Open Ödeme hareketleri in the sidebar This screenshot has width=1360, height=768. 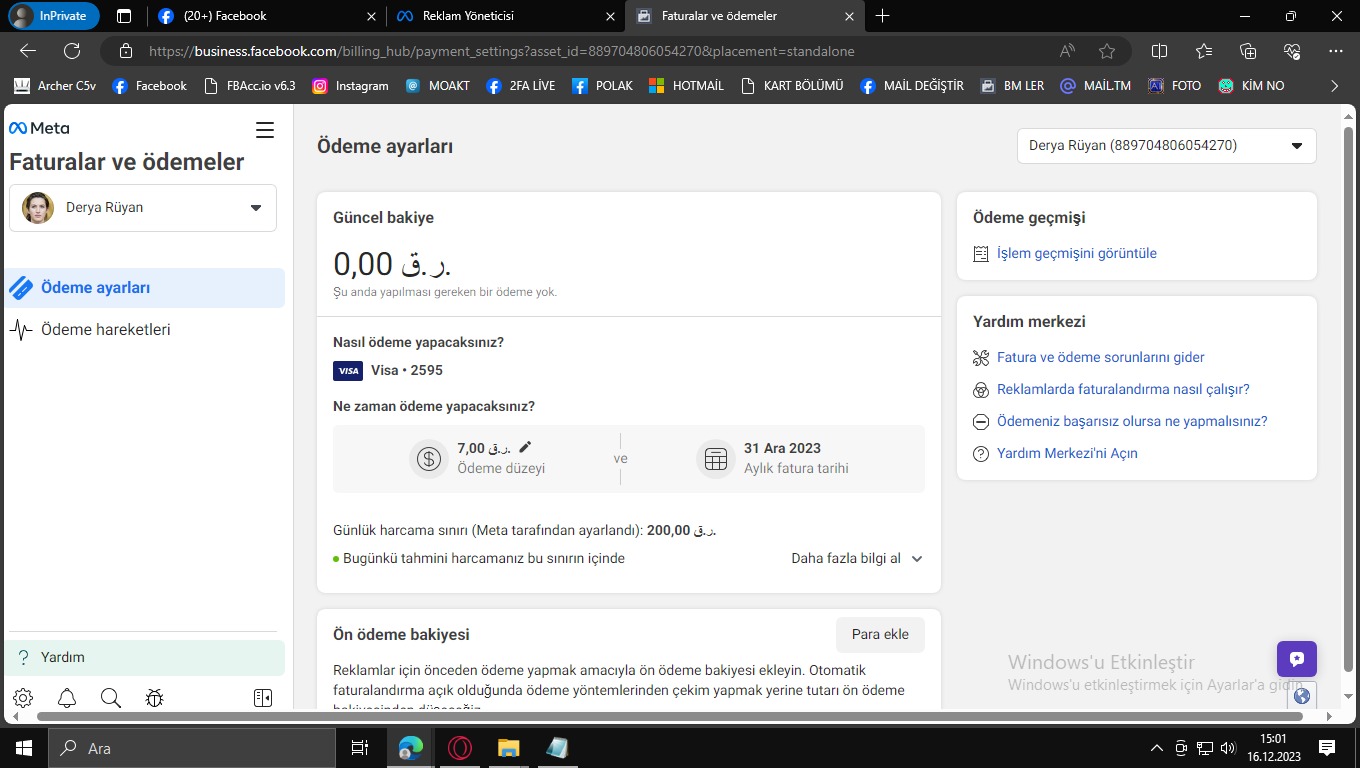coord(145,330)
